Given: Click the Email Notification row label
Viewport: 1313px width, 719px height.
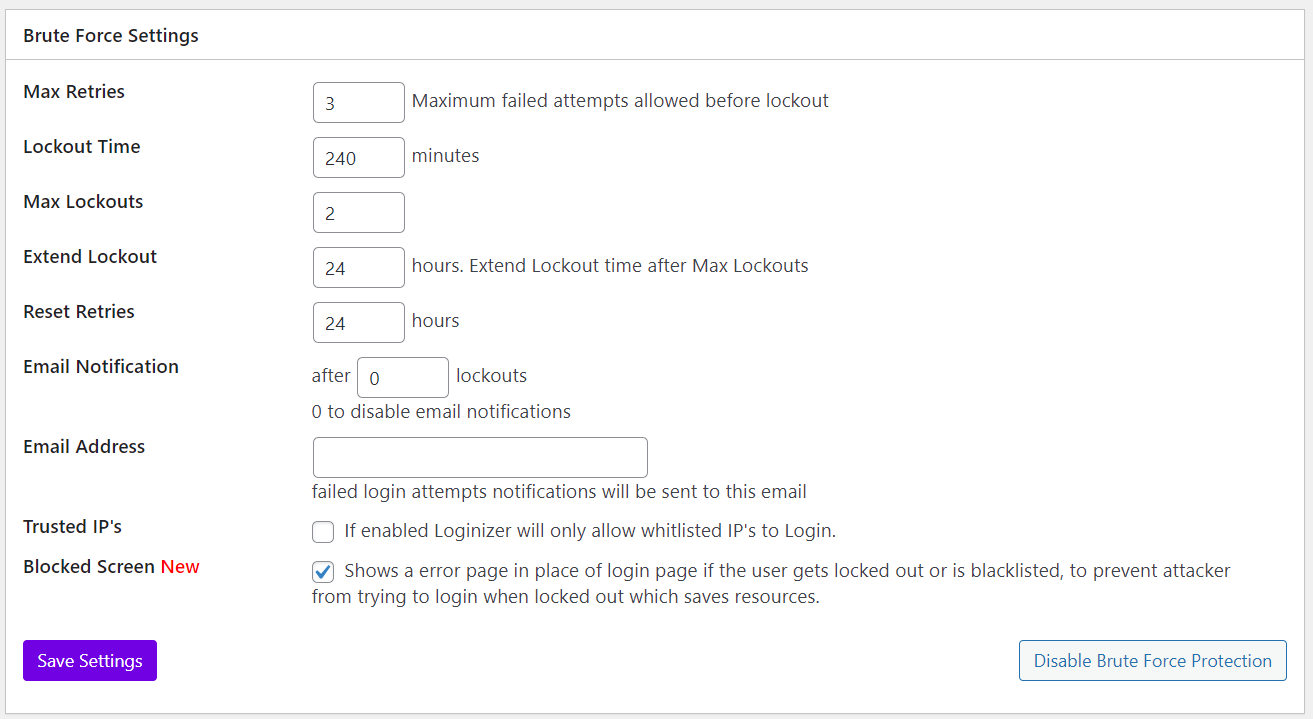Looking at the screenshot, I should click(101, 367).
